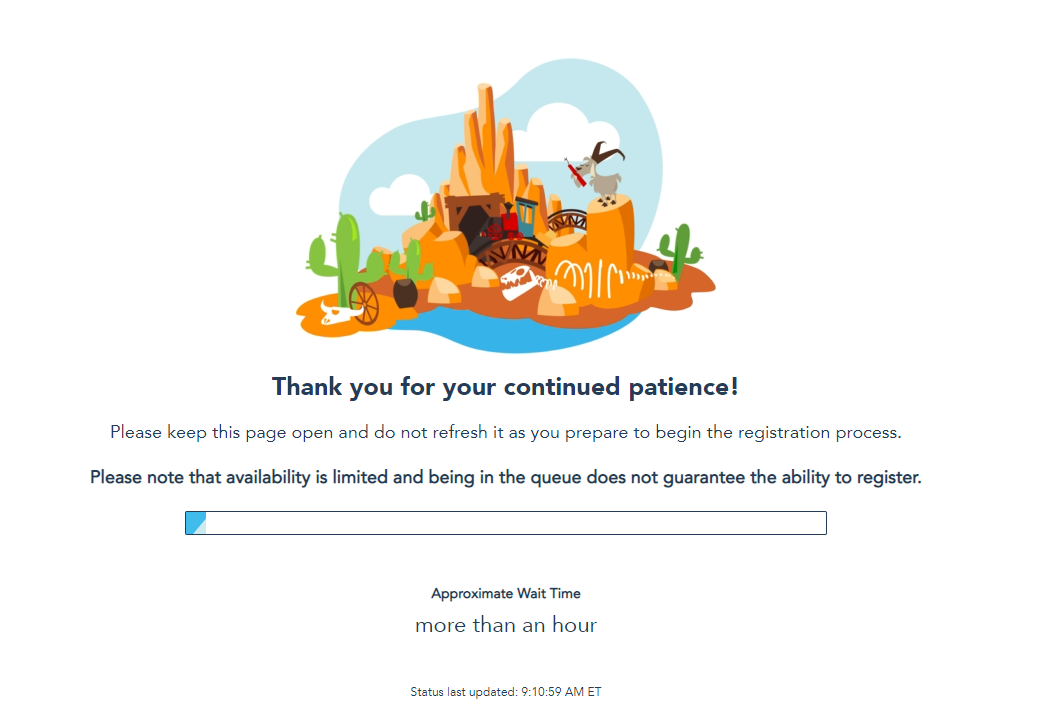The width and height of the screenshot is (1061, 720).
Task: Click the bold availability is limited notice
Action: 505,478
